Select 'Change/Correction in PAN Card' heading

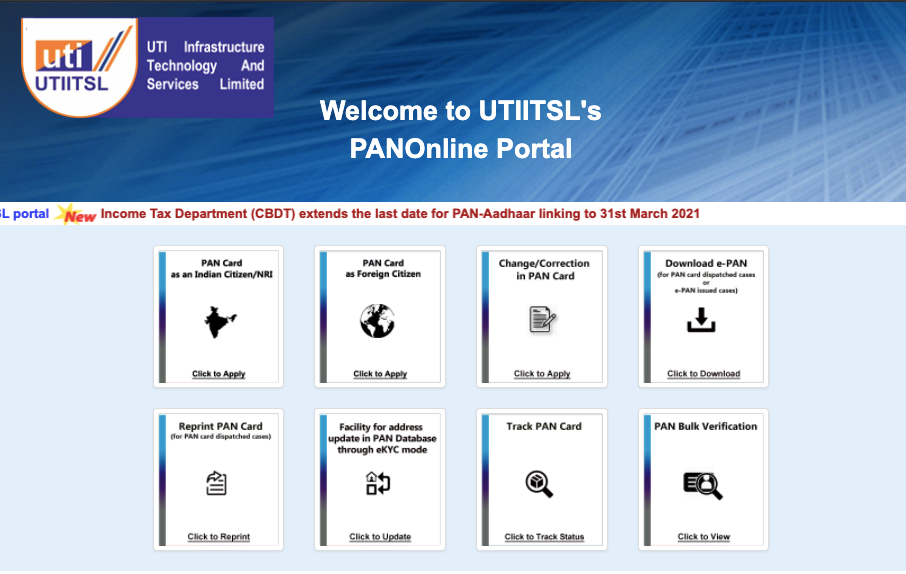(544, 269)
